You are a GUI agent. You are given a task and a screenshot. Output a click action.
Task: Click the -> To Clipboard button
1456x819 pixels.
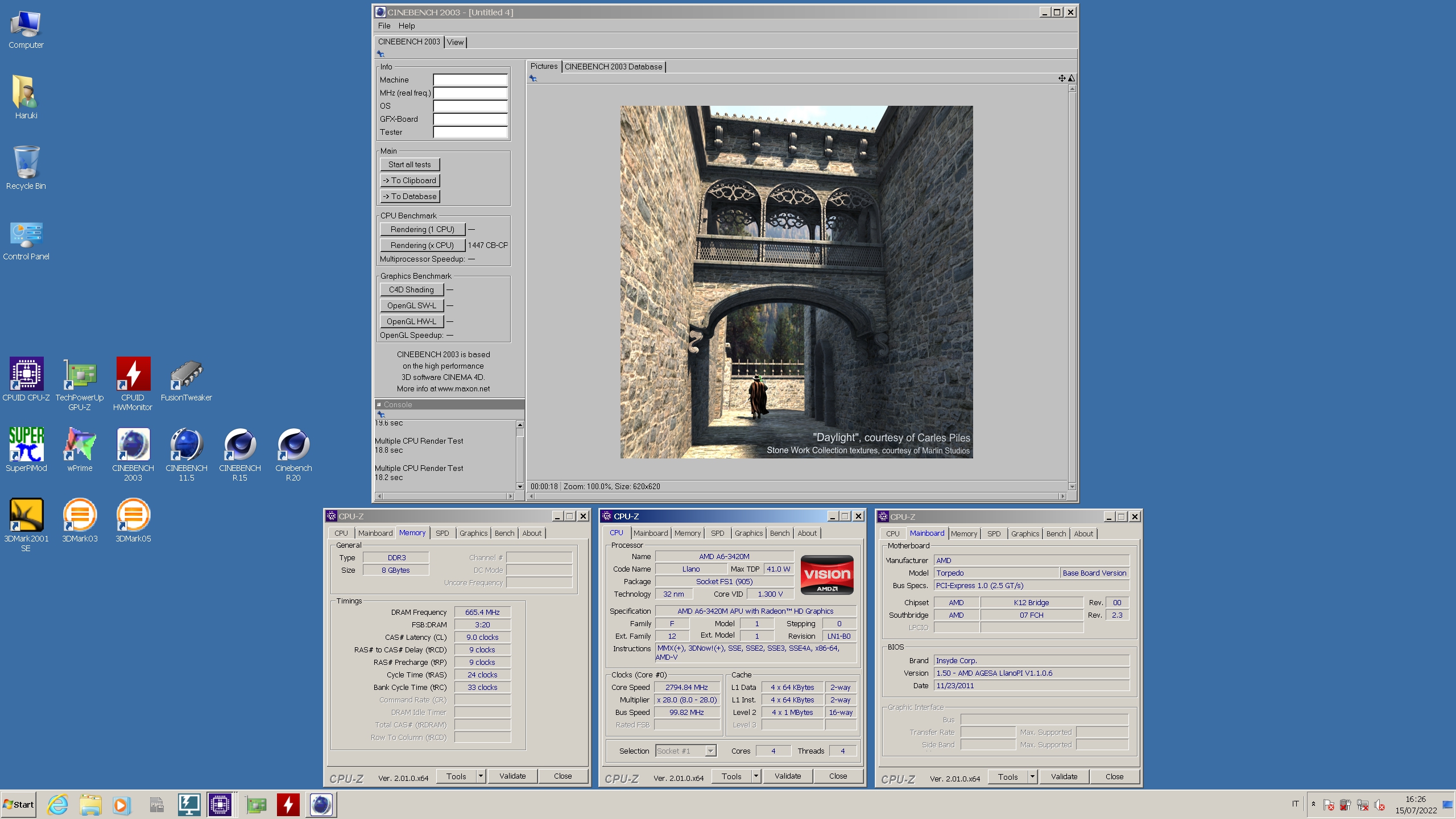(409, 180)
